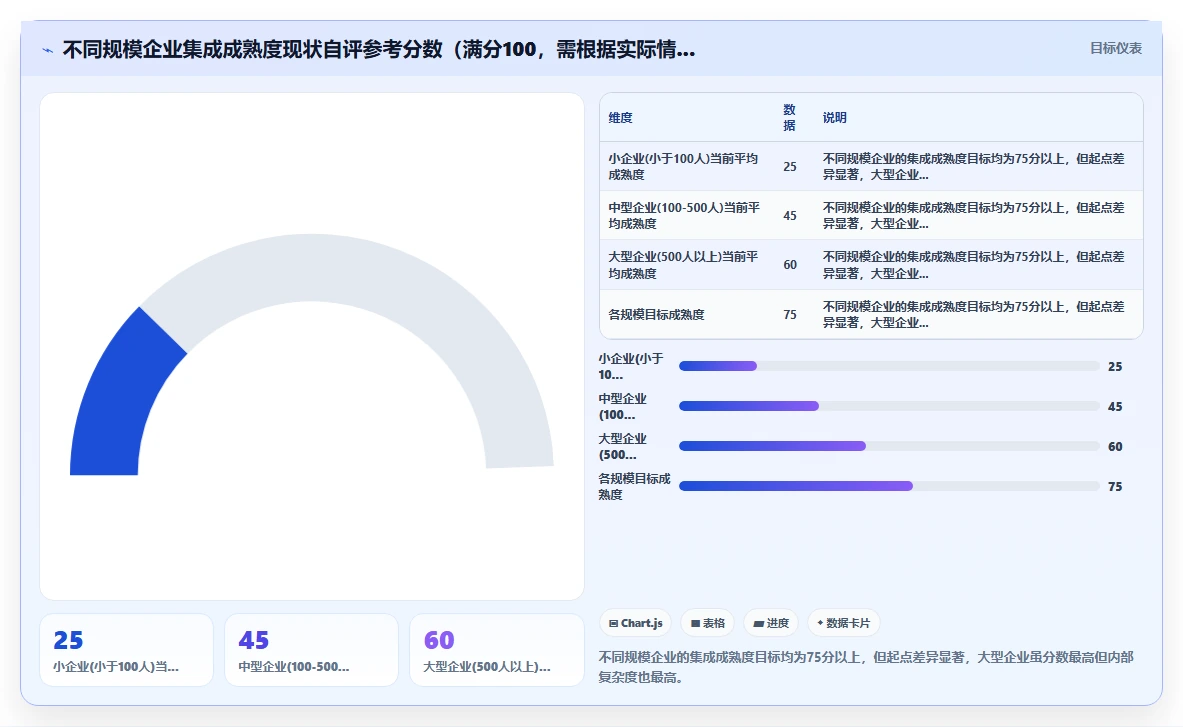Click the 各规模目标成熟度 progress bar label
The image size is (1183, 727).
635,486
